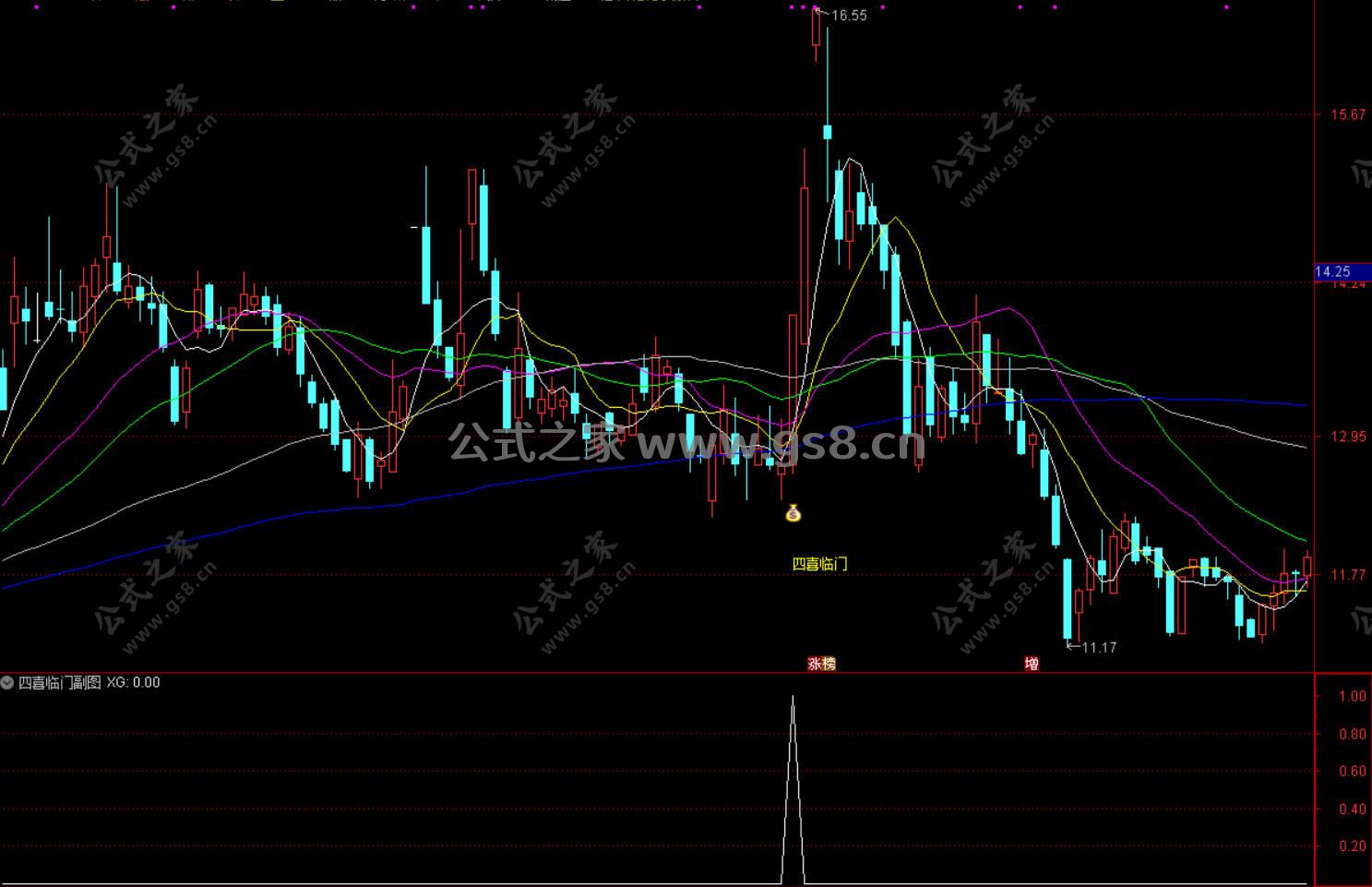Image resolution: width=1372 pixels, height=887 pixels.
Task: Click the 15.67 price axis label
Action: pos(1347,115)
